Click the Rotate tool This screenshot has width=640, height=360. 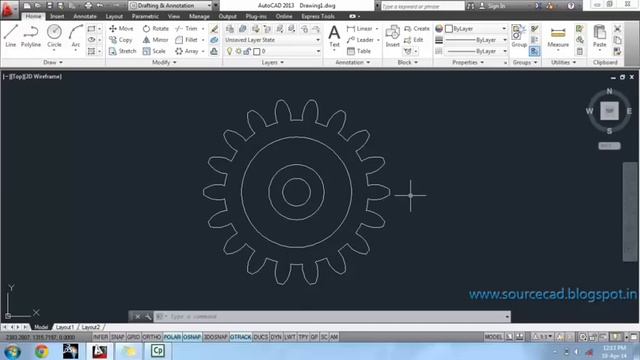click(x=156, y=29)
